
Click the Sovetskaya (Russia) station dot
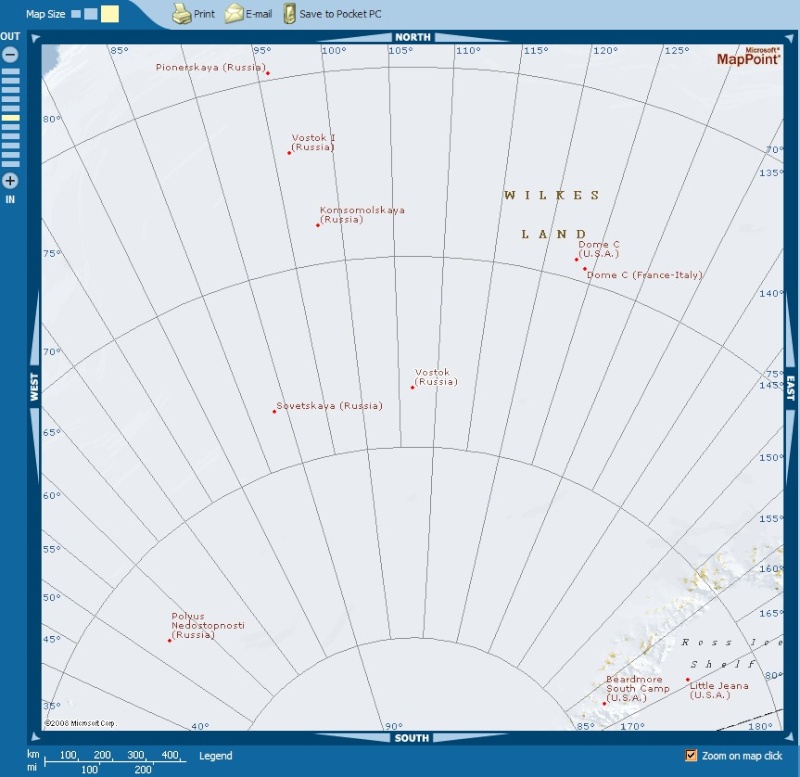(x=274, y=411)
